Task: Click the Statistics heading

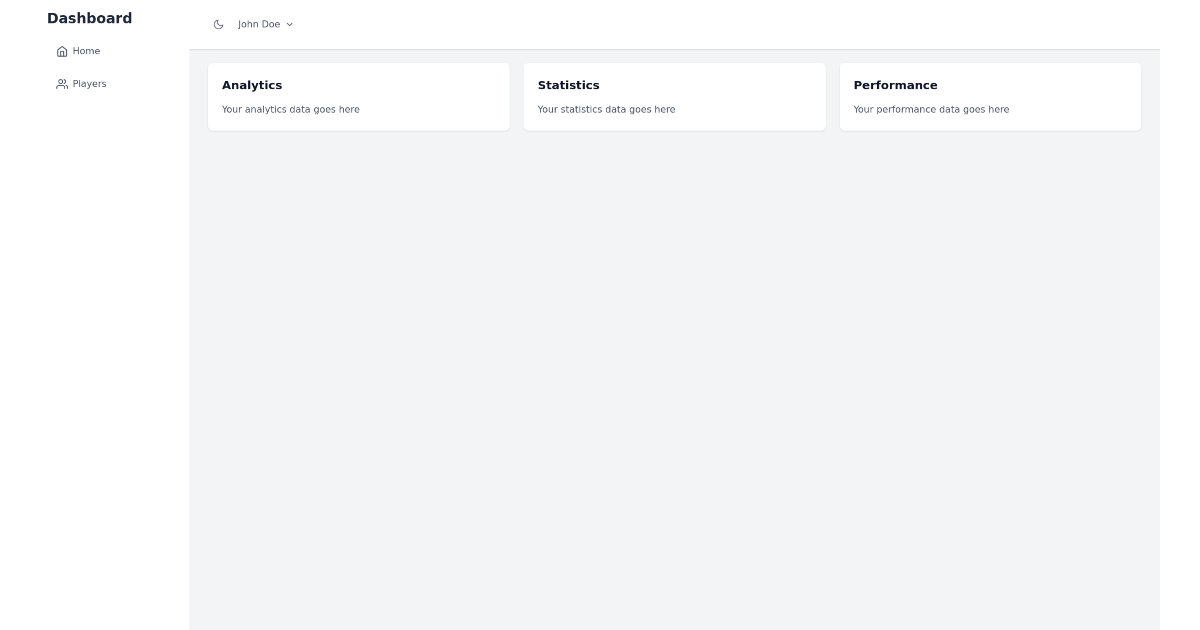Action: [x=569, y=85]
